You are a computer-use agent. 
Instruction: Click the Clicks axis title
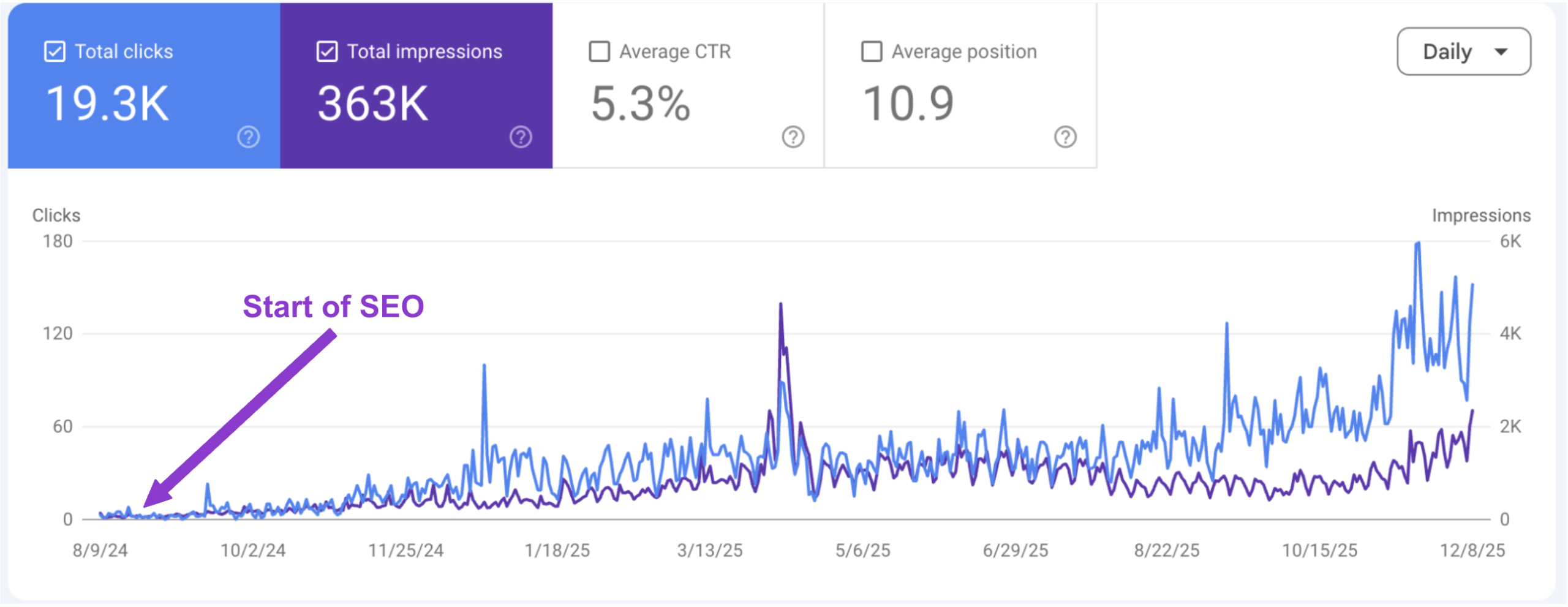click(56, 216)
